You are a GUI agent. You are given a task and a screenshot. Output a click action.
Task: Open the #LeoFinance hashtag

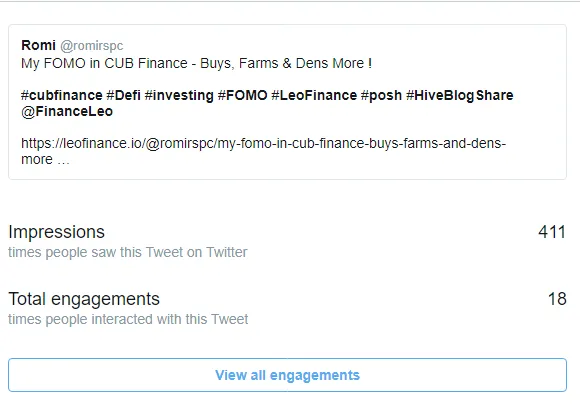(x=314, y=95)
